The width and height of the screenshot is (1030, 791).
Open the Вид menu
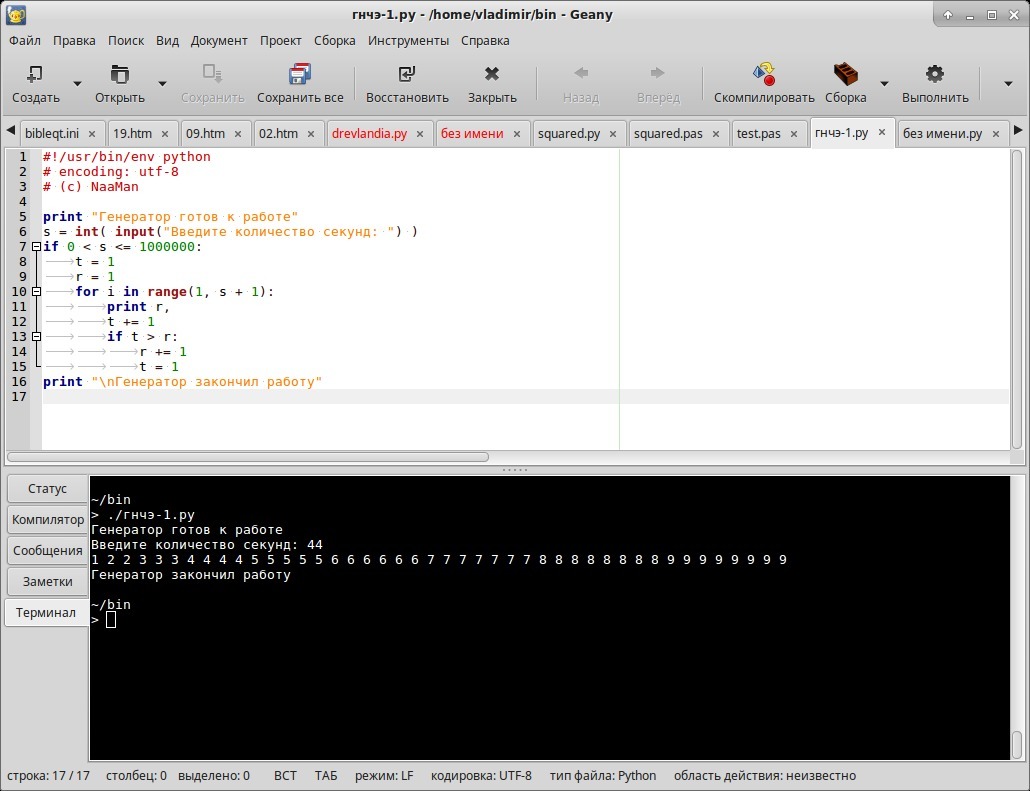(x=168, y=41)
